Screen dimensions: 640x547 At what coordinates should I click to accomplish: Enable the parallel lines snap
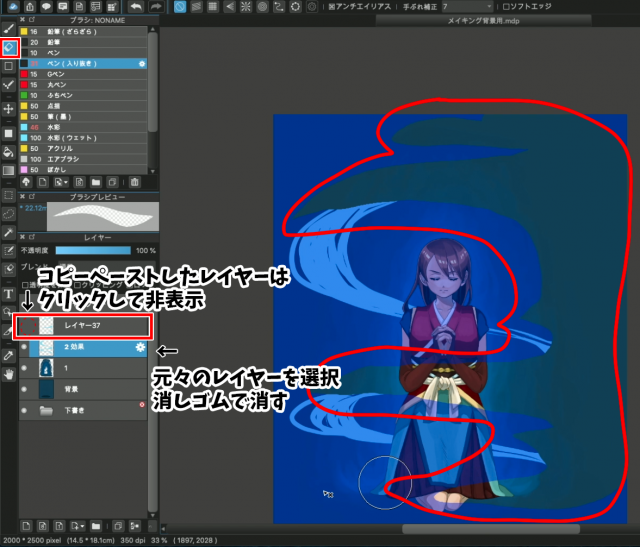(x=196, y=7)
